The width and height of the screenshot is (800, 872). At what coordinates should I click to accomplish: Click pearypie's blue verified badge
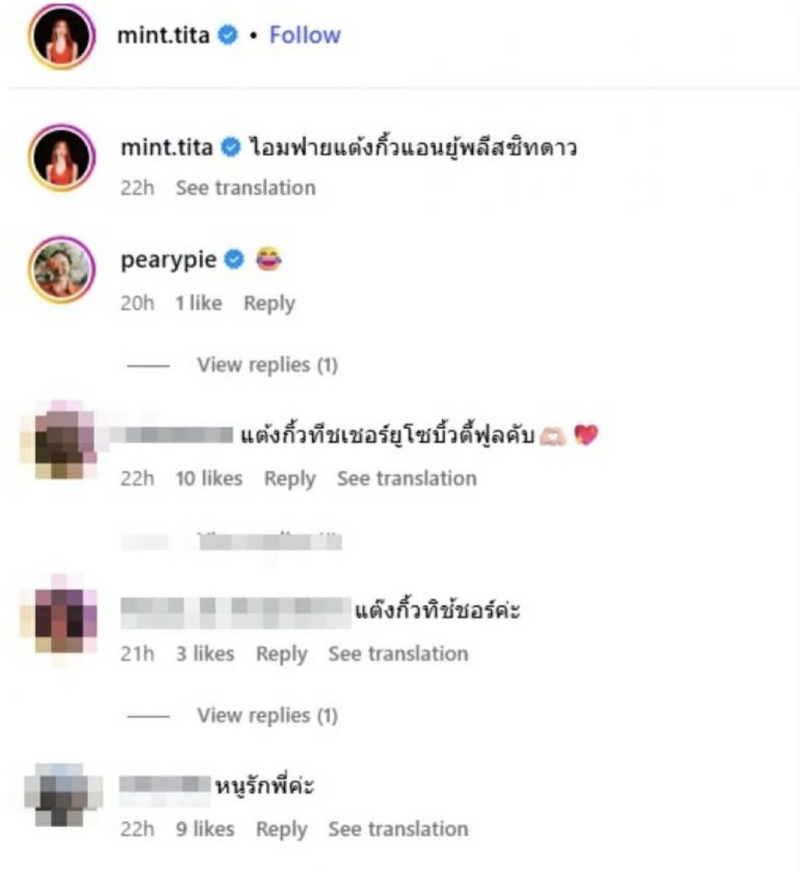234,259
